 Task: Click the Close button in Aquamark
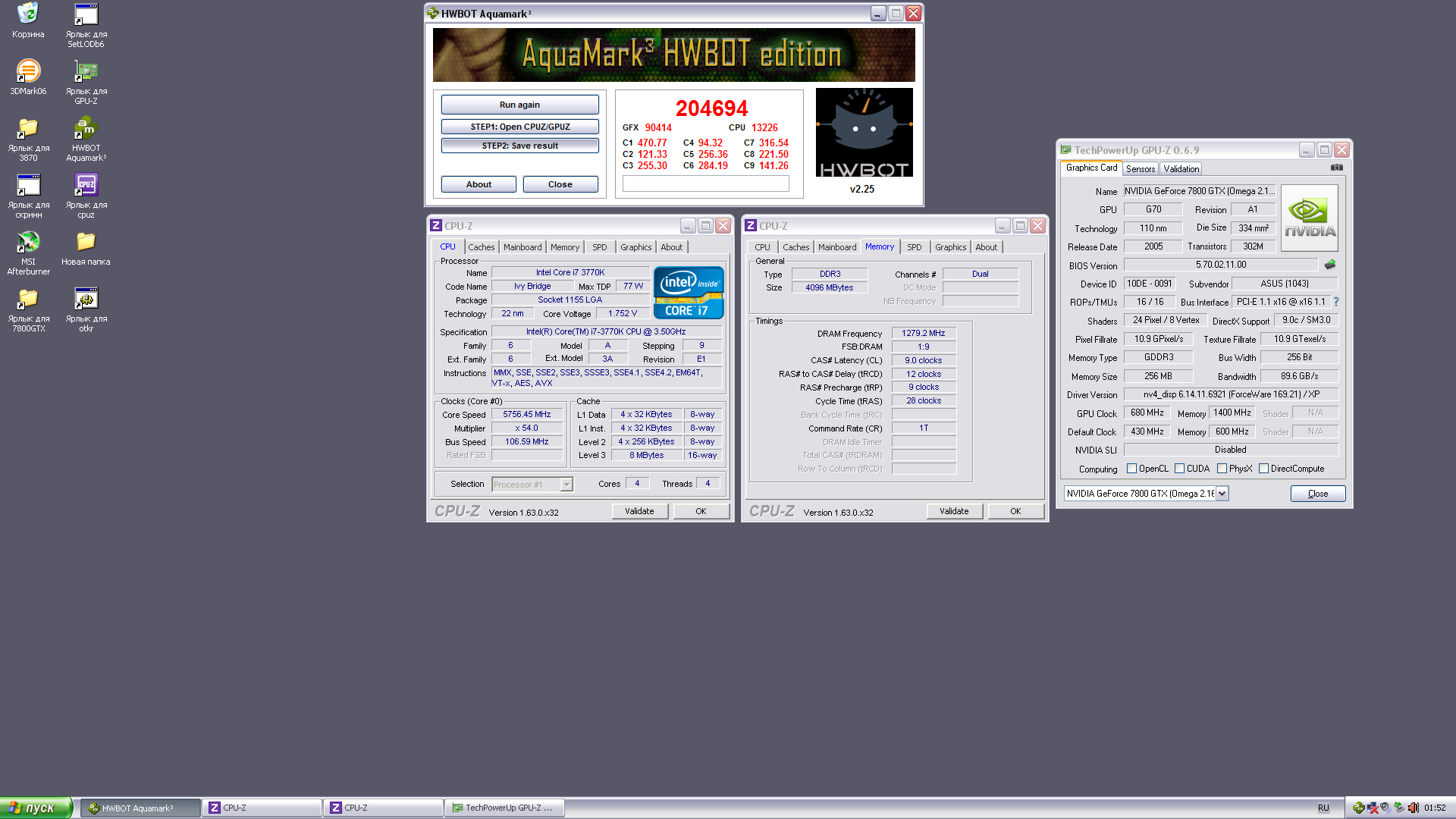coord(560,184)
